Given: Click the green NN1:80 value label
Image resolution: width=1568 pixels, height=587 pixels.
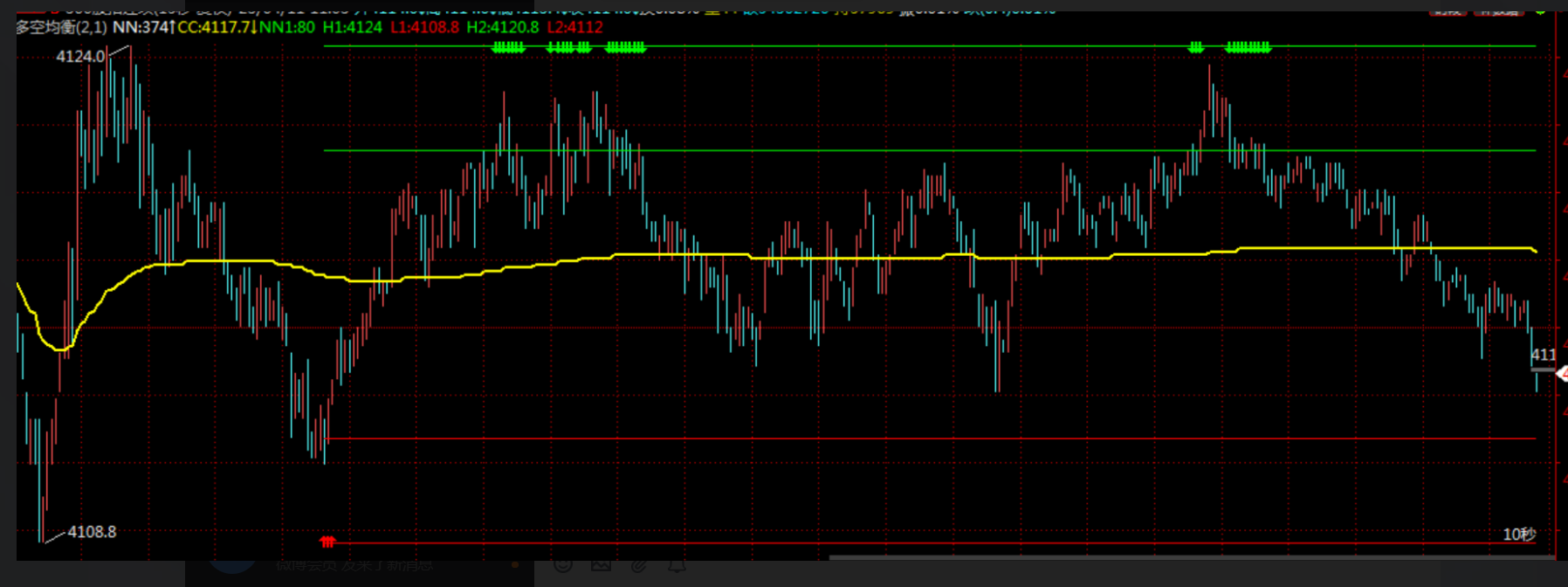Looking at the screenshot, I should pos(287,27).
